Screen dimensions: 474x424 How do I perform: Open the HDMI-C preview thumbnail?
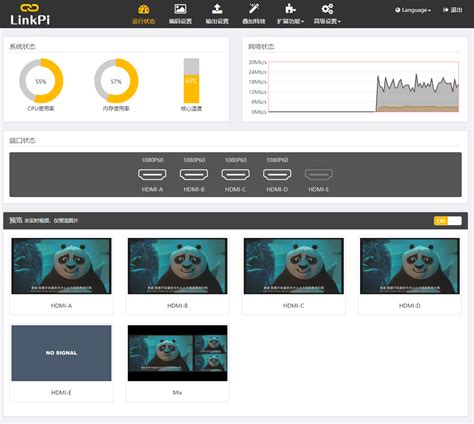294,266
